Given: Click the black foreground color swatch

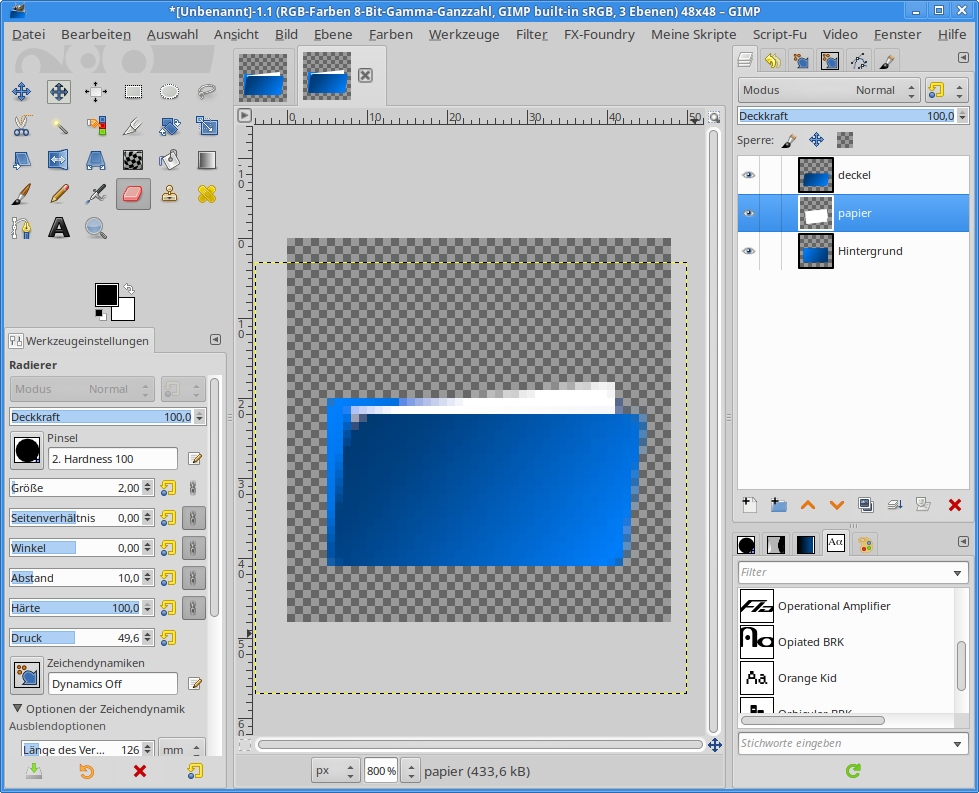Looking at the screenshot, I should click(106, 294).
